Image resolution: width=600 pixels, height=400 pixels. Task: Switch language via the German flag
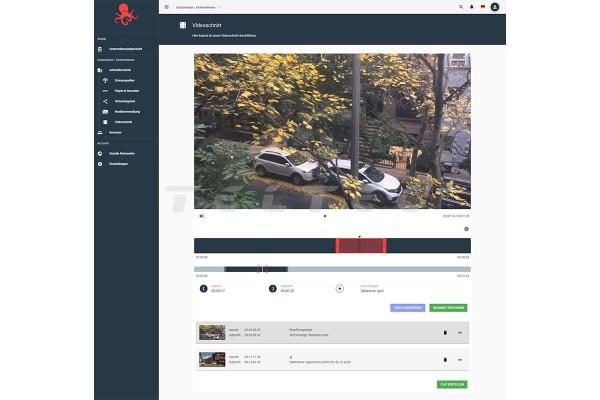(x=483, y=7)
